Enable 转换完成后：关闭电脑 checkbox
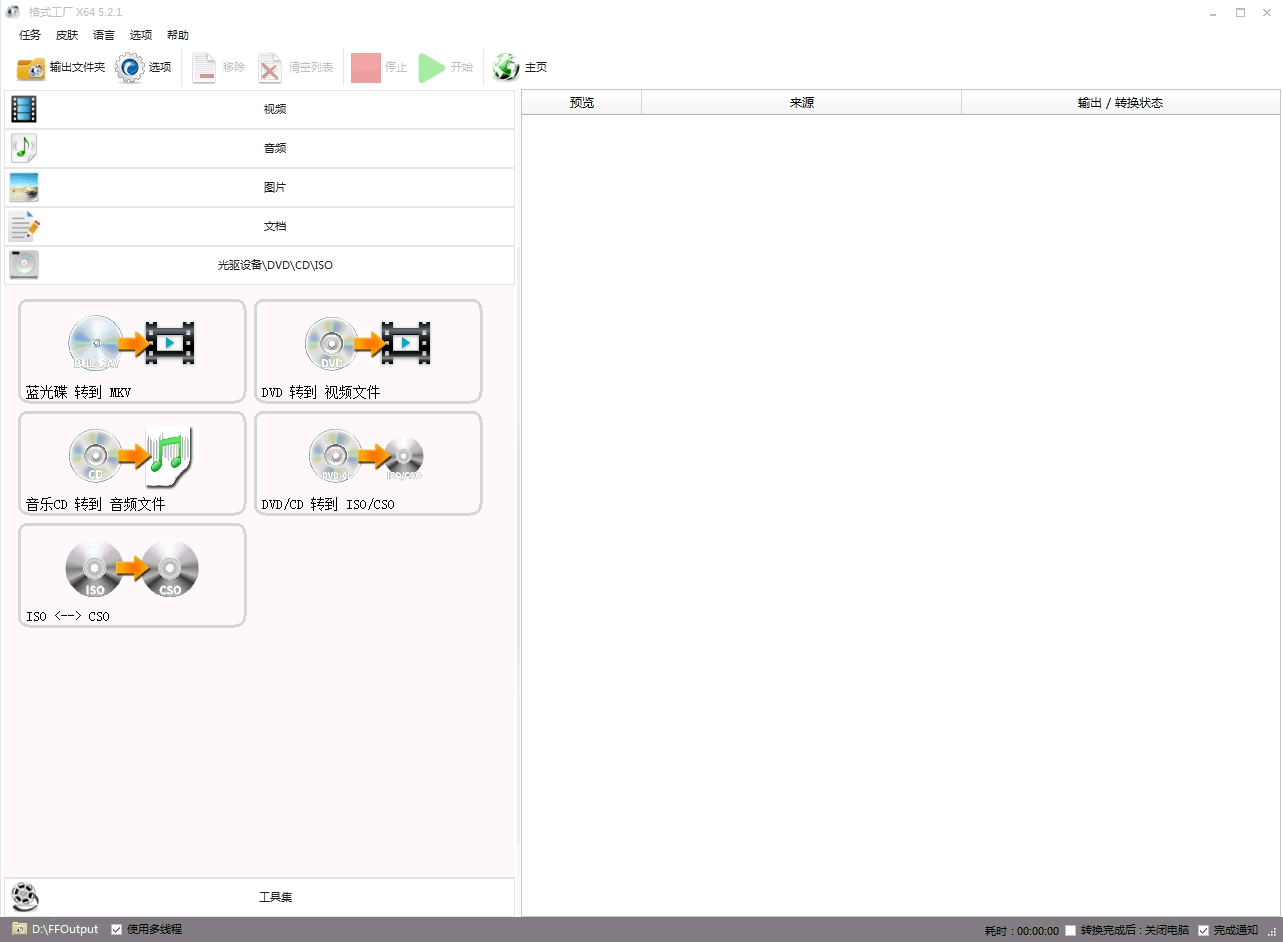The image size is (1283, 942). (x=1071, y=931)
